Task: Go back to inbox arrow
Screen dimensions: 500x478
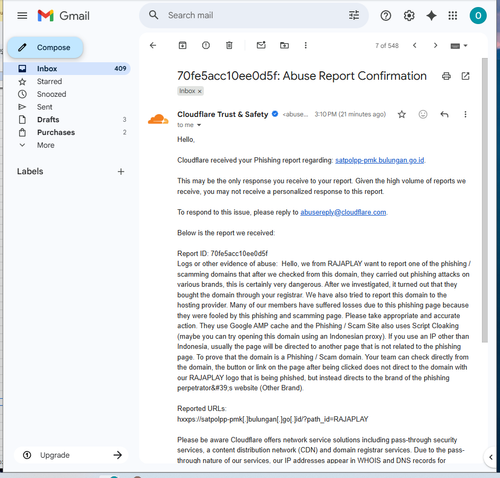Action: (153, 45)
